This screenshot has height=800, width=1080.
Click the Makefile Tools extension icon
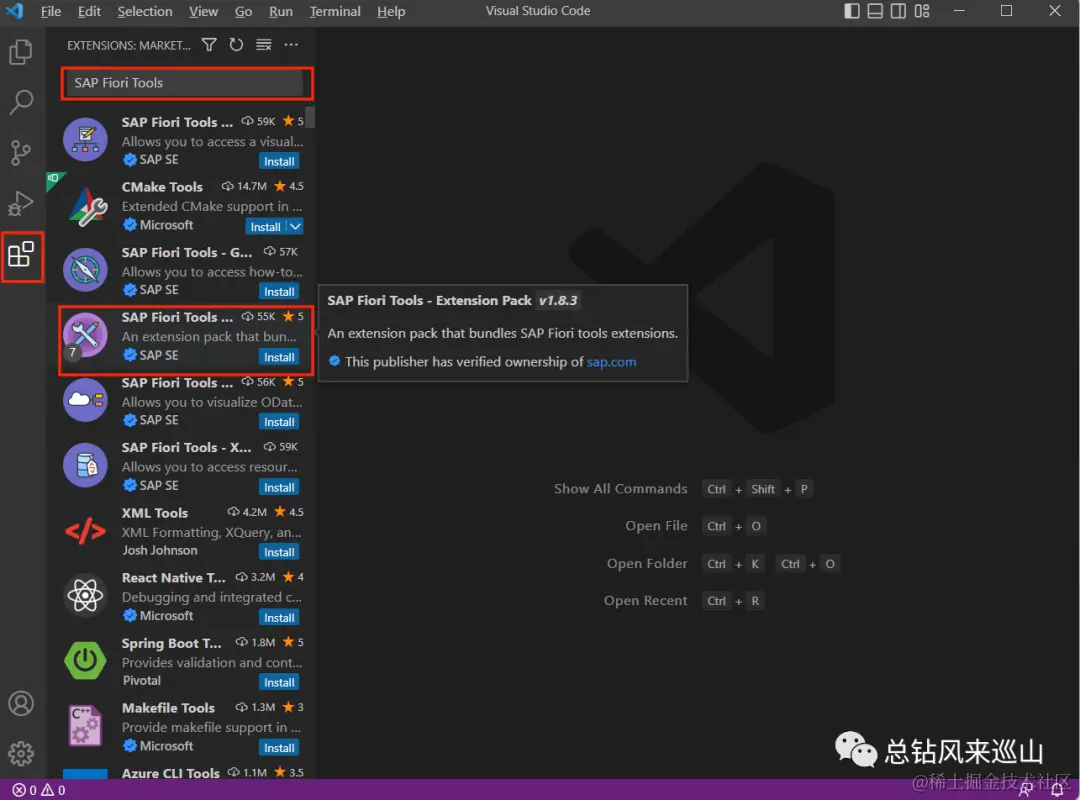tap(85, 725)
